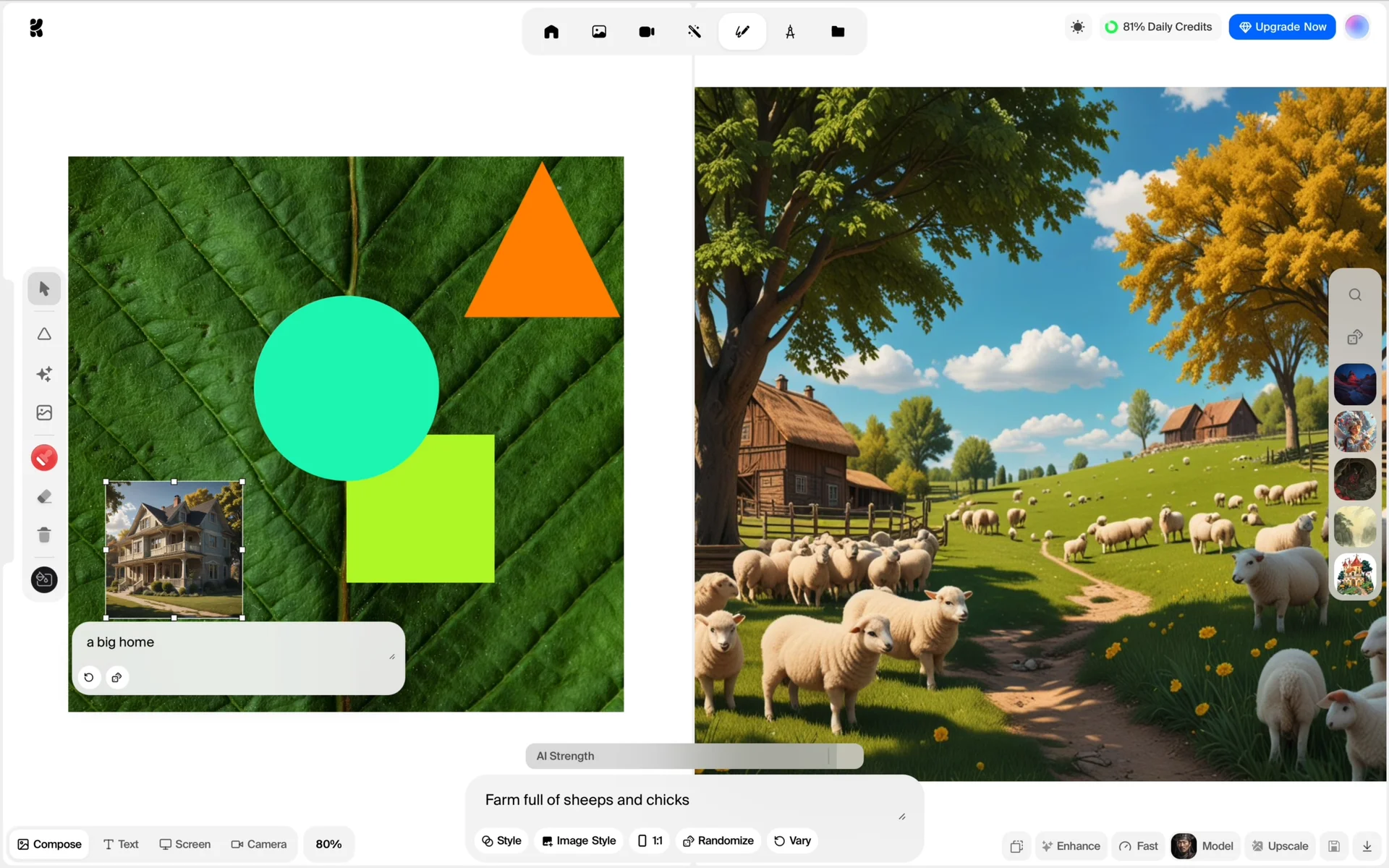Screen dimensions: 1389x868
Task: Click the Upgrade Now button
Action: 1282,27
